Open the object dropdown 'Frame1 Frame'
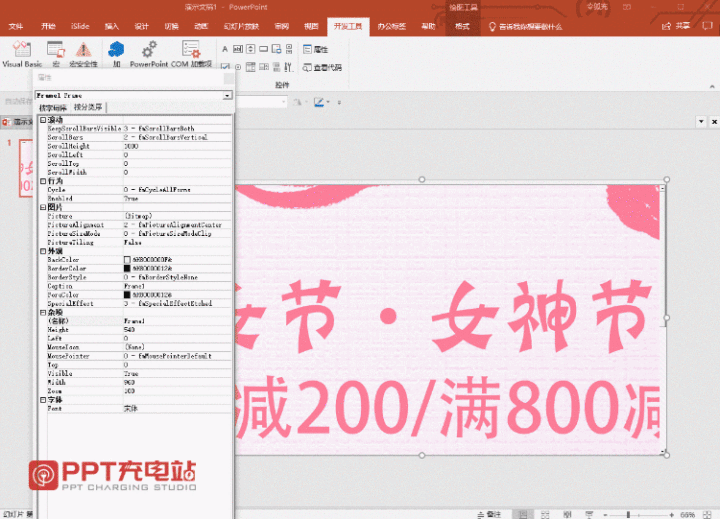 227,96
